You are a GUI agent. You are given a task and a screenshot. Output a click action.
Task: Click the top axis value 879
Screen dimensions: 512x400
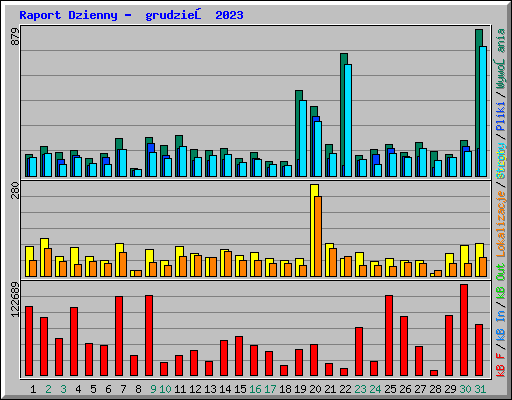point(15,37)
